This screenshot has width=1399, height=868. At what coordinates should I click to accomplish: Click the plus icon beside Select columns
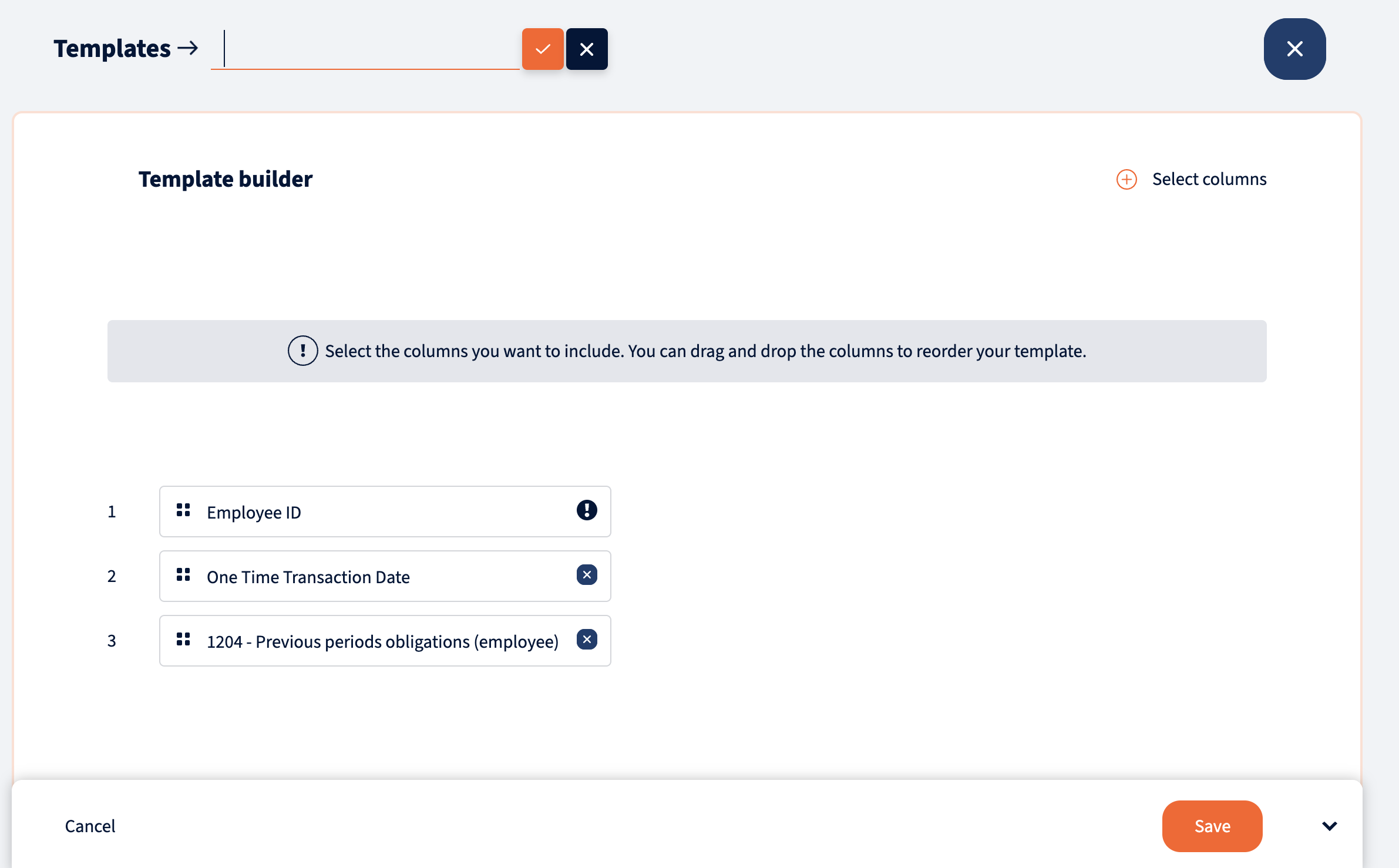[x=1126, y=179]
